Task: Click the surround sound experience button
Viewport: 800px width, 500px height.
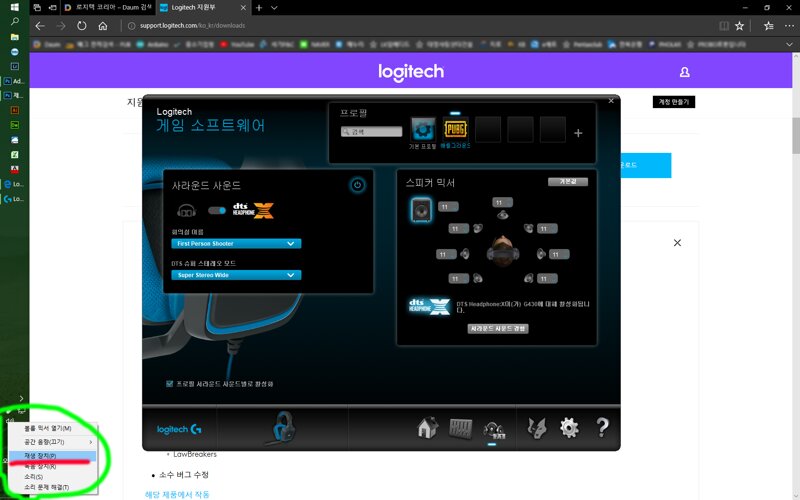Action: 497,329
